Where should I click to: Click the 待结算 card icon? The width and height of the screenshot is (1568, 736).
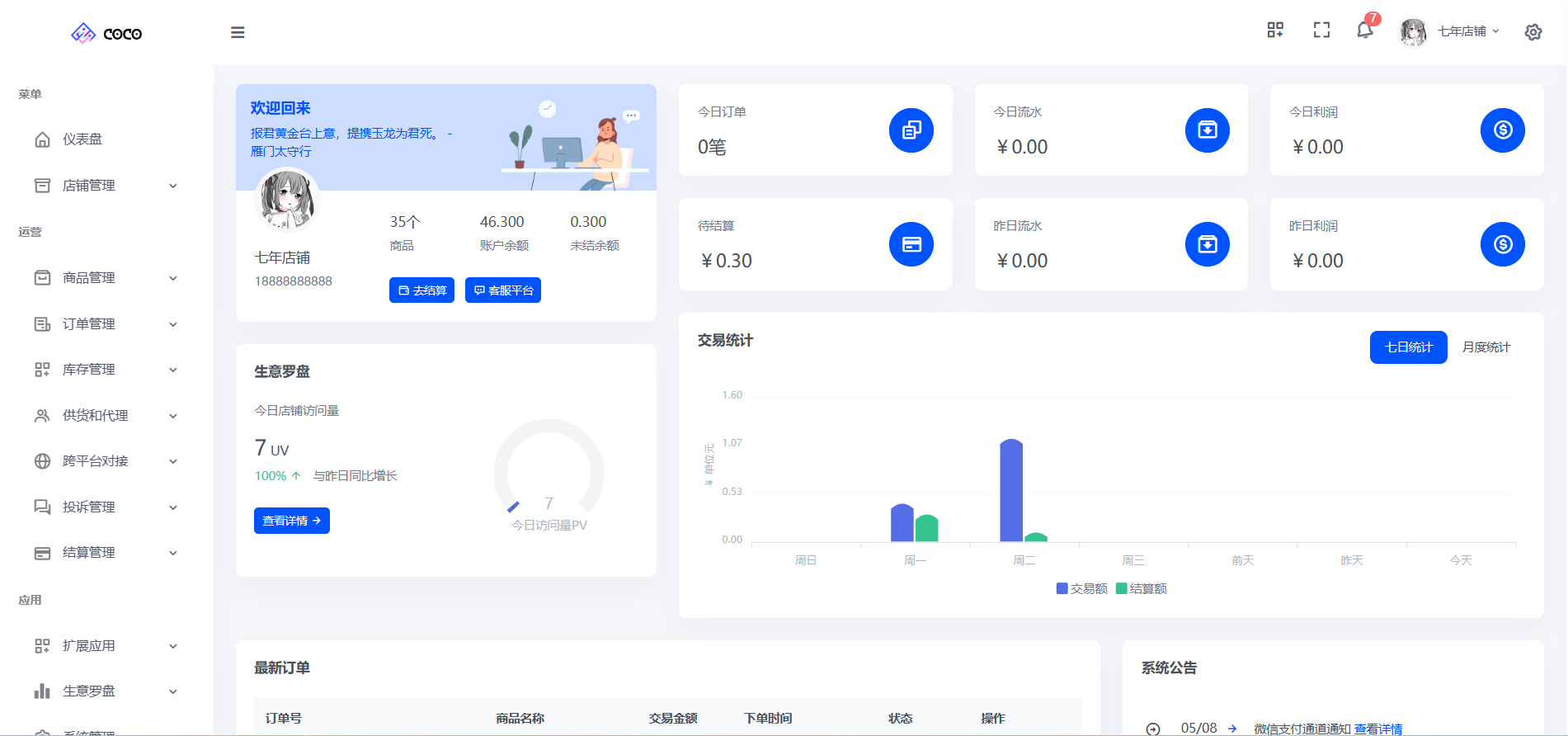coord(911,244)
